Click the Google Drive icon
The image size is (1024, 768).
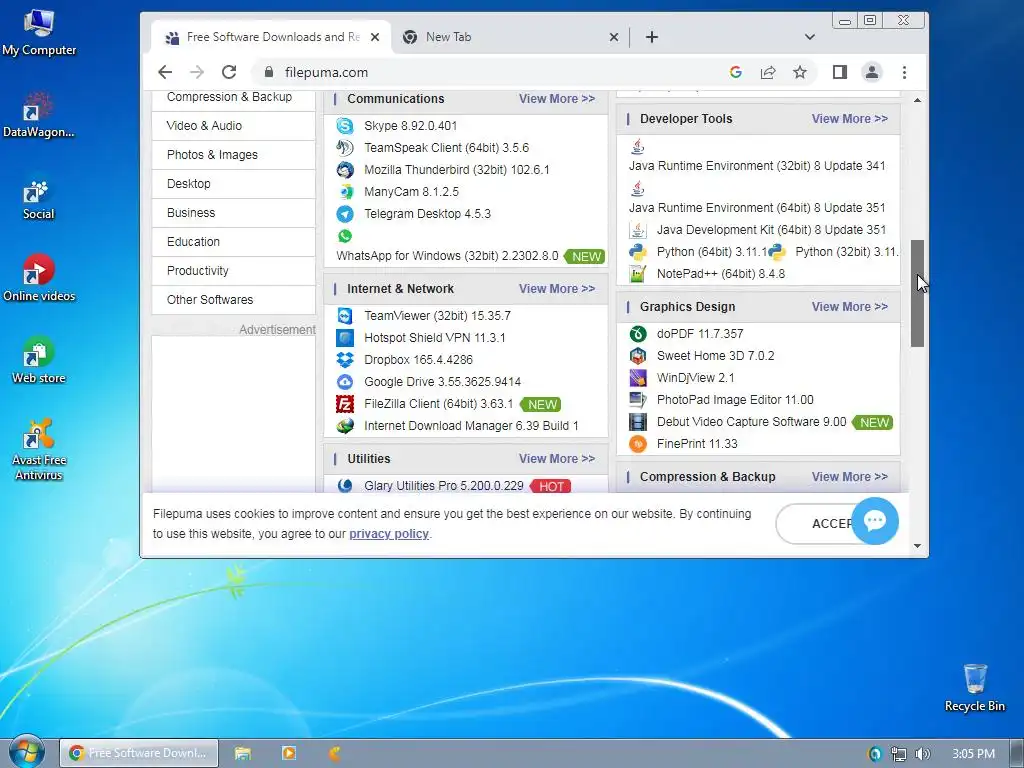pyautogui.click(x=345, y=382)
